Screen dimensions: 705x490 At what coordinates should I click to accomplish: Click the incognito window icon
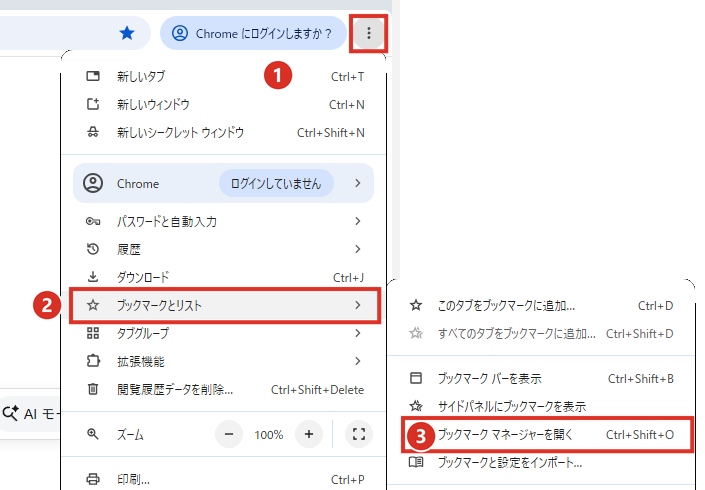[93, 132]
